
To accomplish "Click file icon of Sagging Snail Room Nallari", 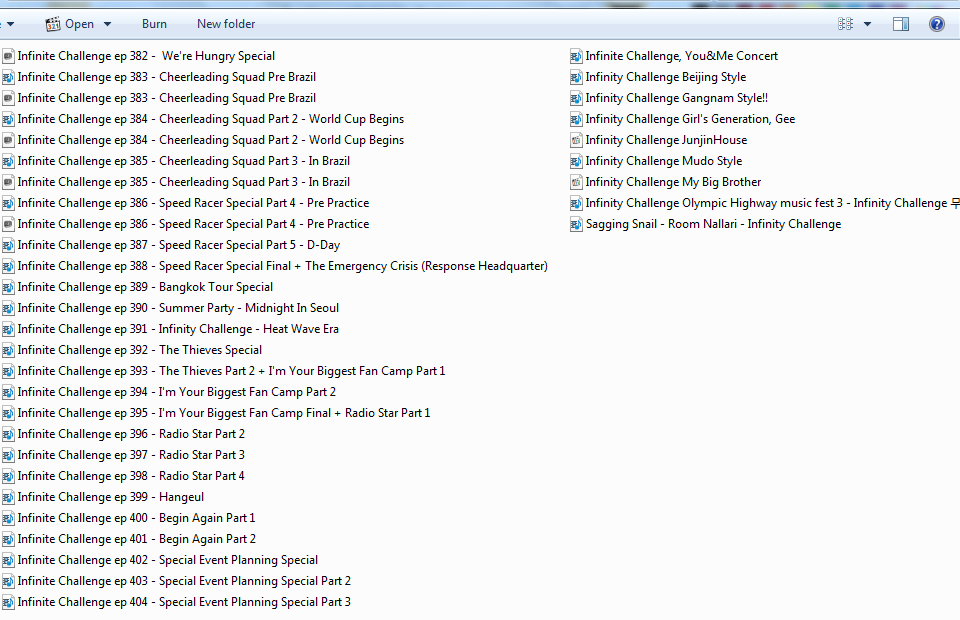I will click(576, 224).
